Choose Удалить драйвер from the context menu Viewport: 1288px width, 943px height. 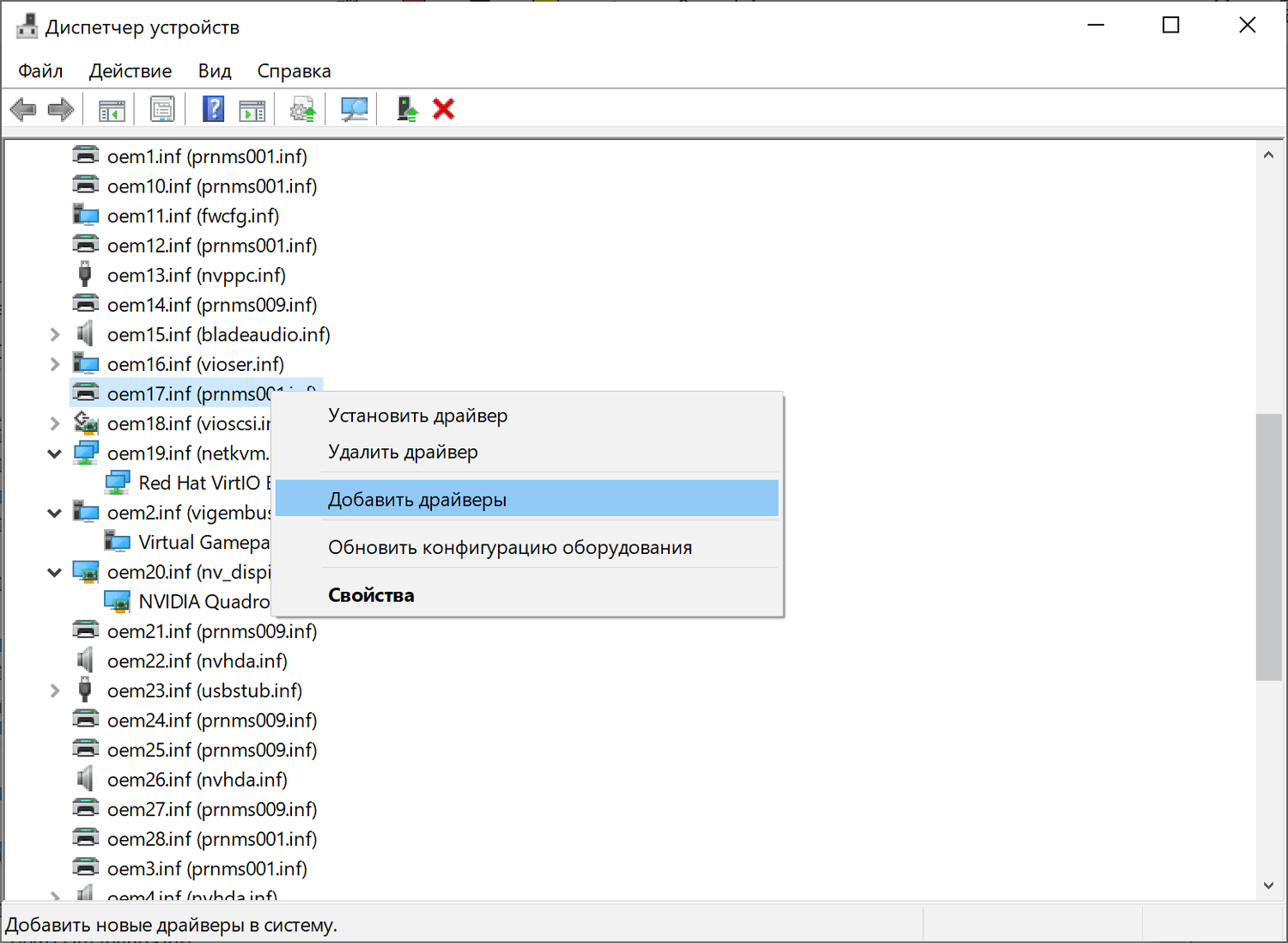pos(527,452)
